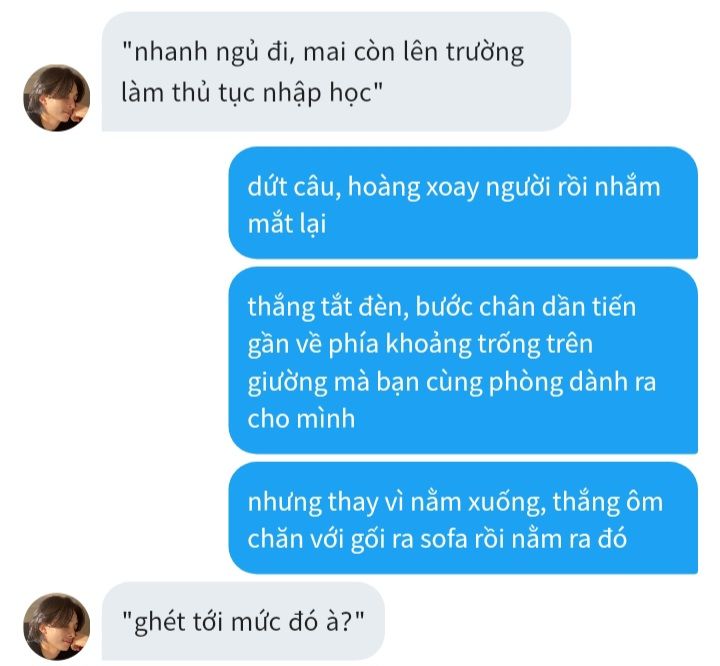Open sender's avatar beside the first gray message

click(x=56, y=98)
